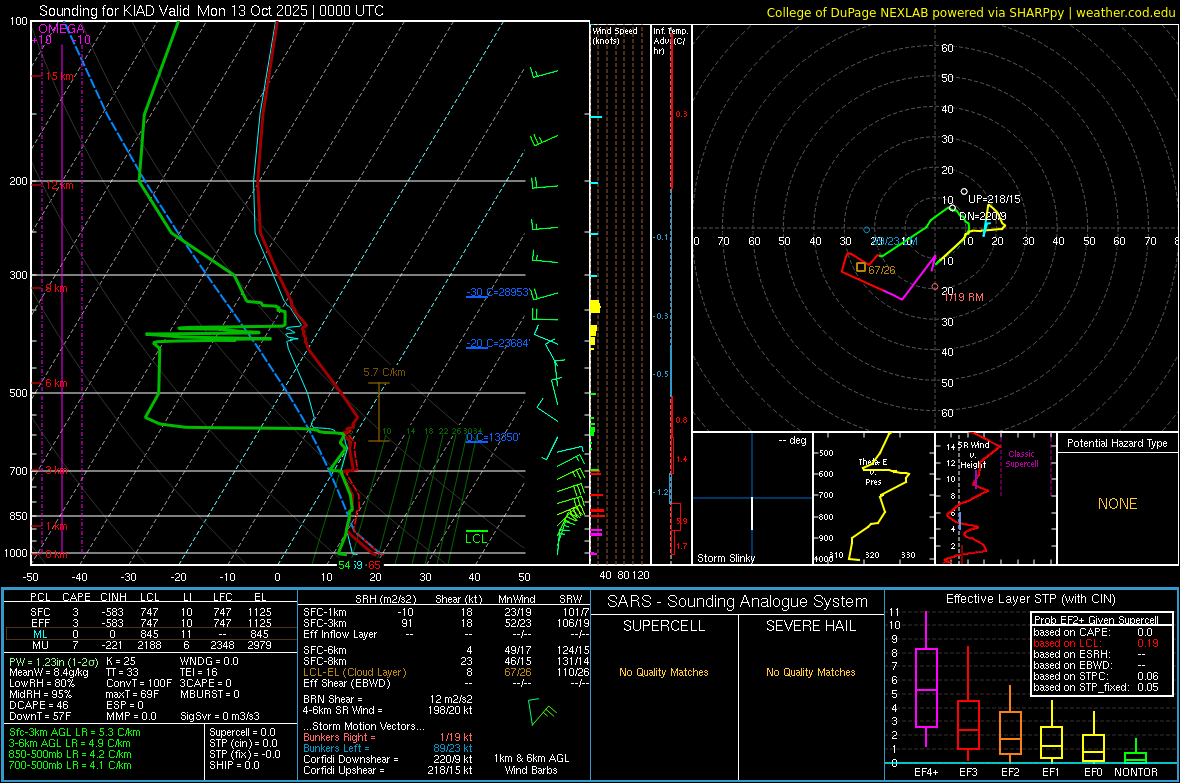Click the Potential Hazard Type heading

[x=1117, y=443]
